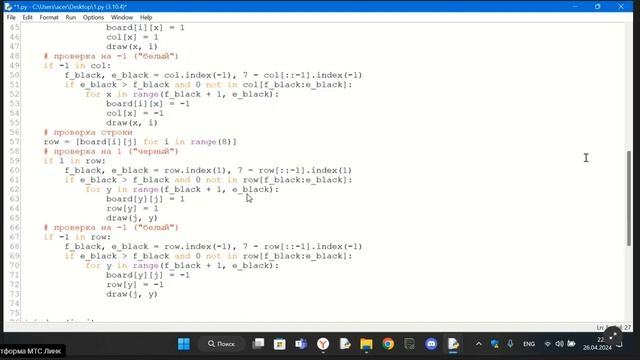The height and width of the screenshot is (360, 640).
Task: Open the Options menu
Action: coord(93,18)
